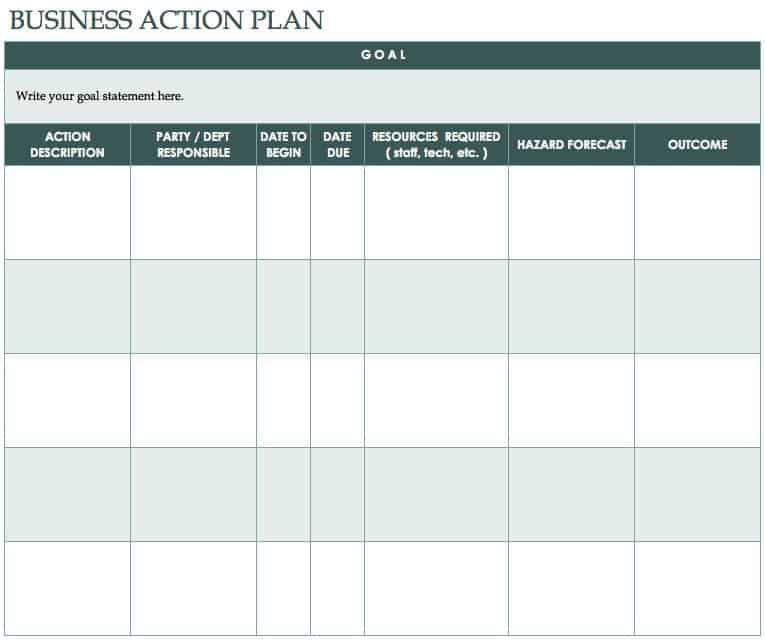Click third row Date to Begin cell

[x=283, y=400]
